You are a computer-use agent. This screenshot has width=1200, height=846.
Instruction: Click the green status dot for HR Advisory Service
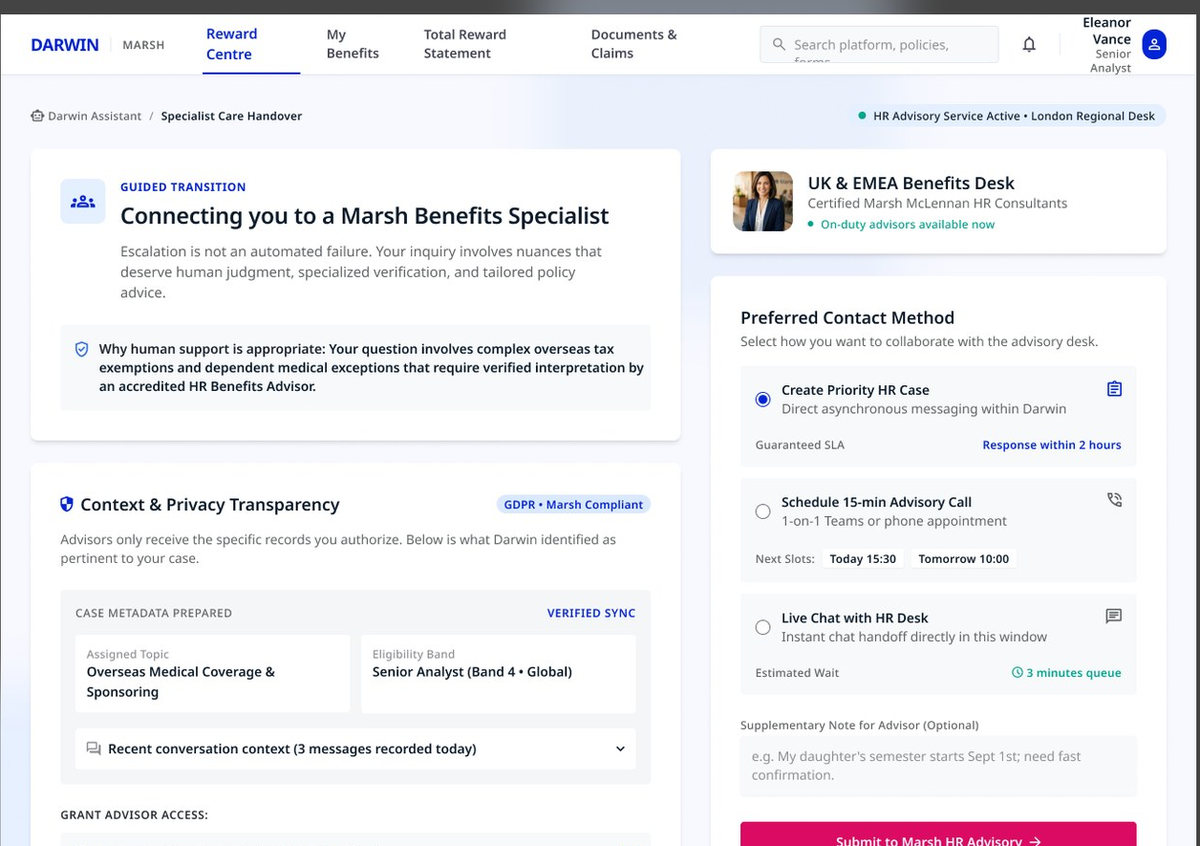tap(862, 116)
